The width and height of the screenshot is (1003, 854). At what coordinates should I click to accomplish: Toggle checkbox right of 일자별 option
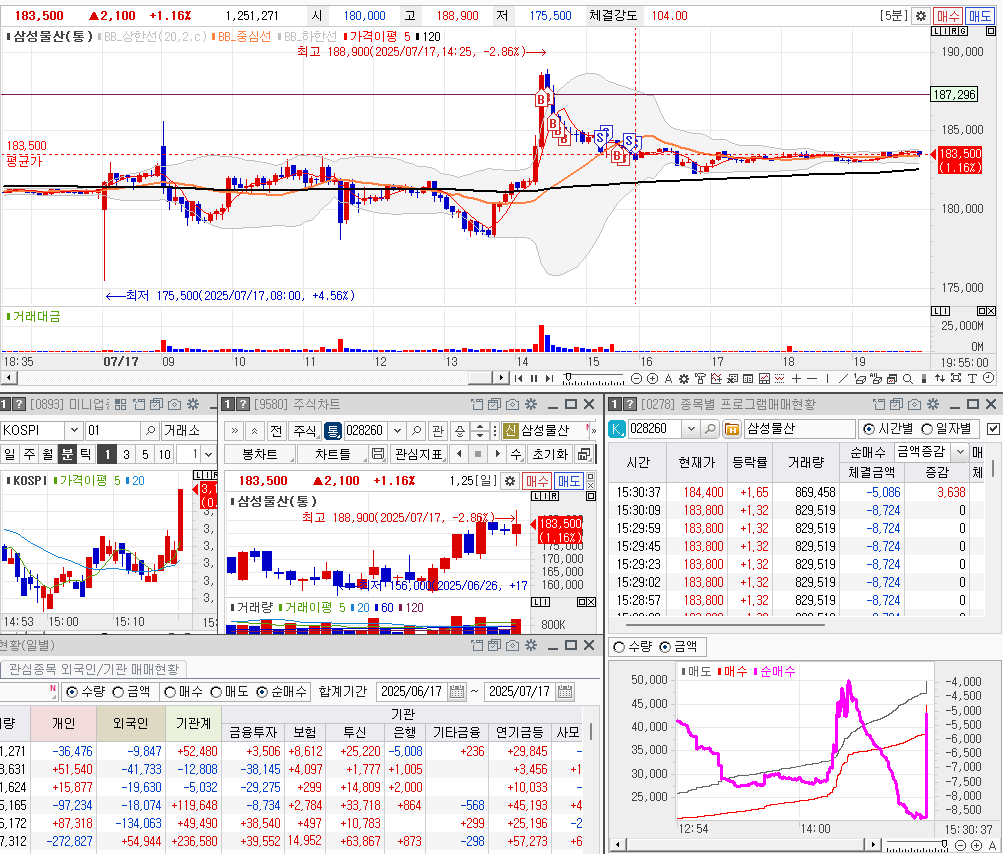(993, 429)
